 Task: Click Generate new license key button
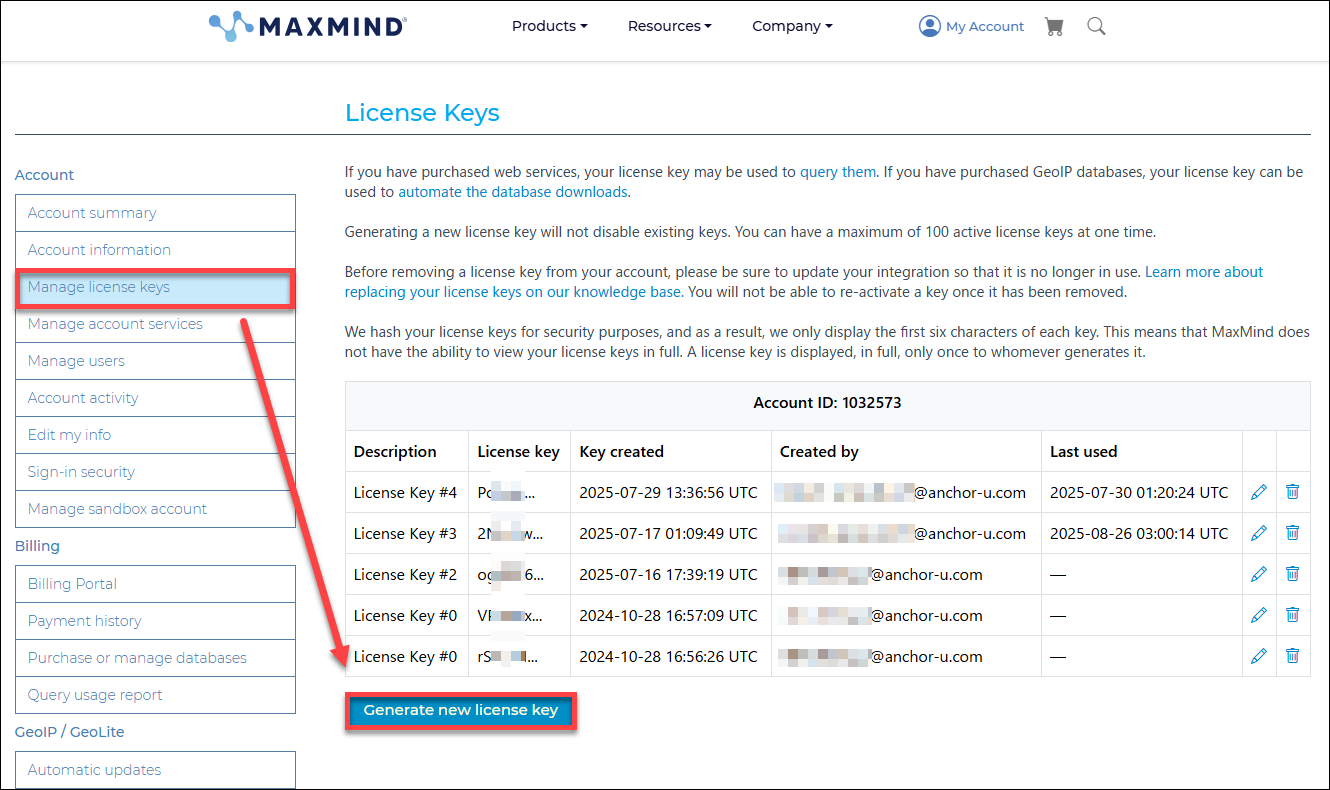pos(460,711)
